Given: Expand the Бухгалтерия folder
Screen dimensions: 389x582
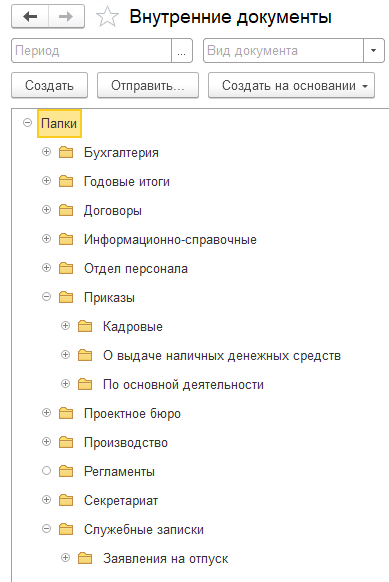Looking at the screenshot, I should coord(46,151).
